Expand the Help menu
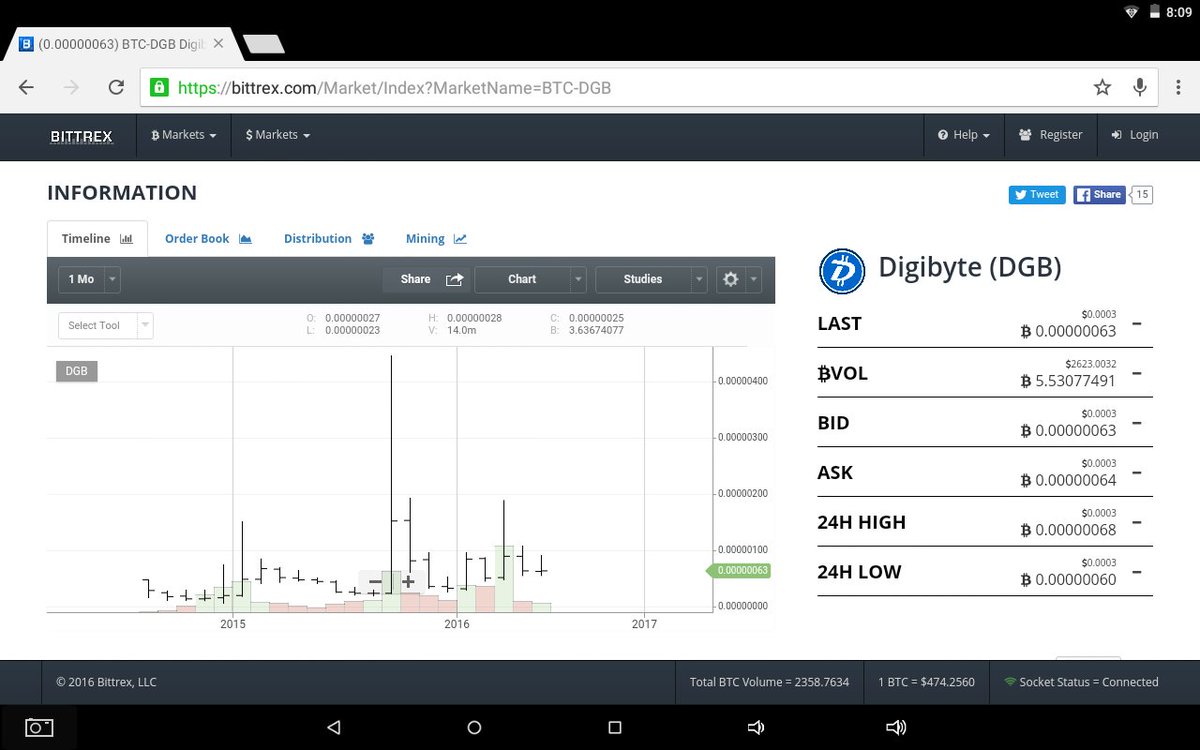This screenshot has height=750, width=1200. click(964, 135)
